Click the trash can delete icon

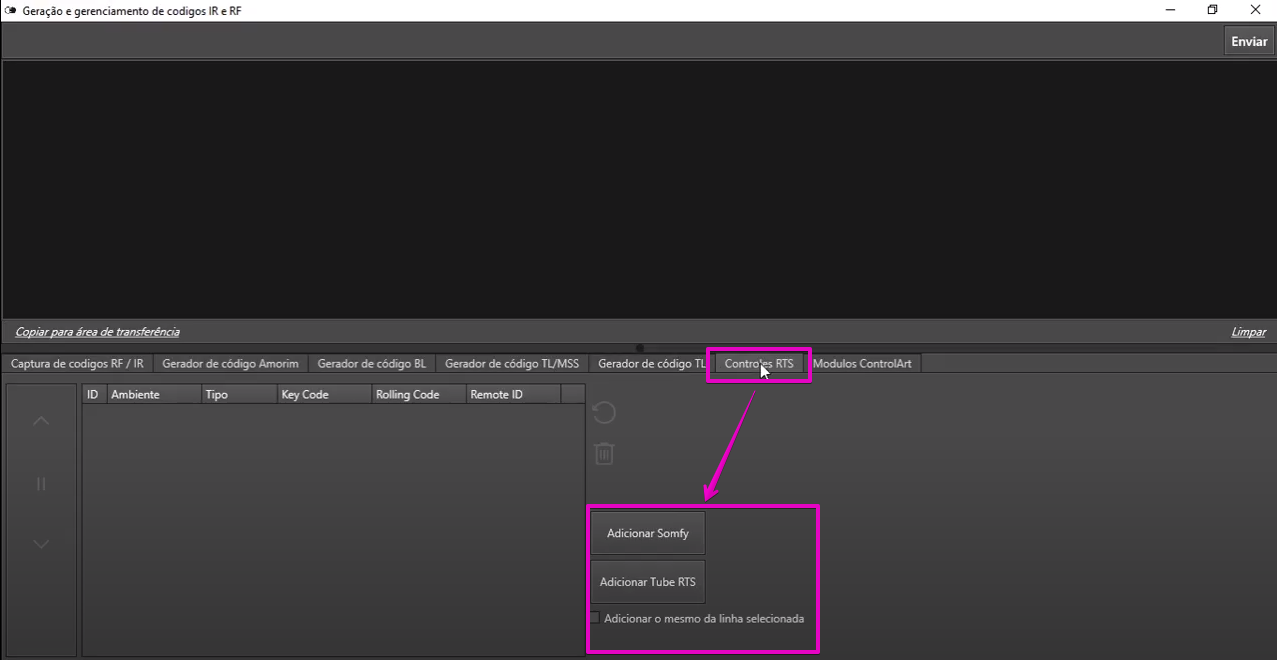coord(604,453)
